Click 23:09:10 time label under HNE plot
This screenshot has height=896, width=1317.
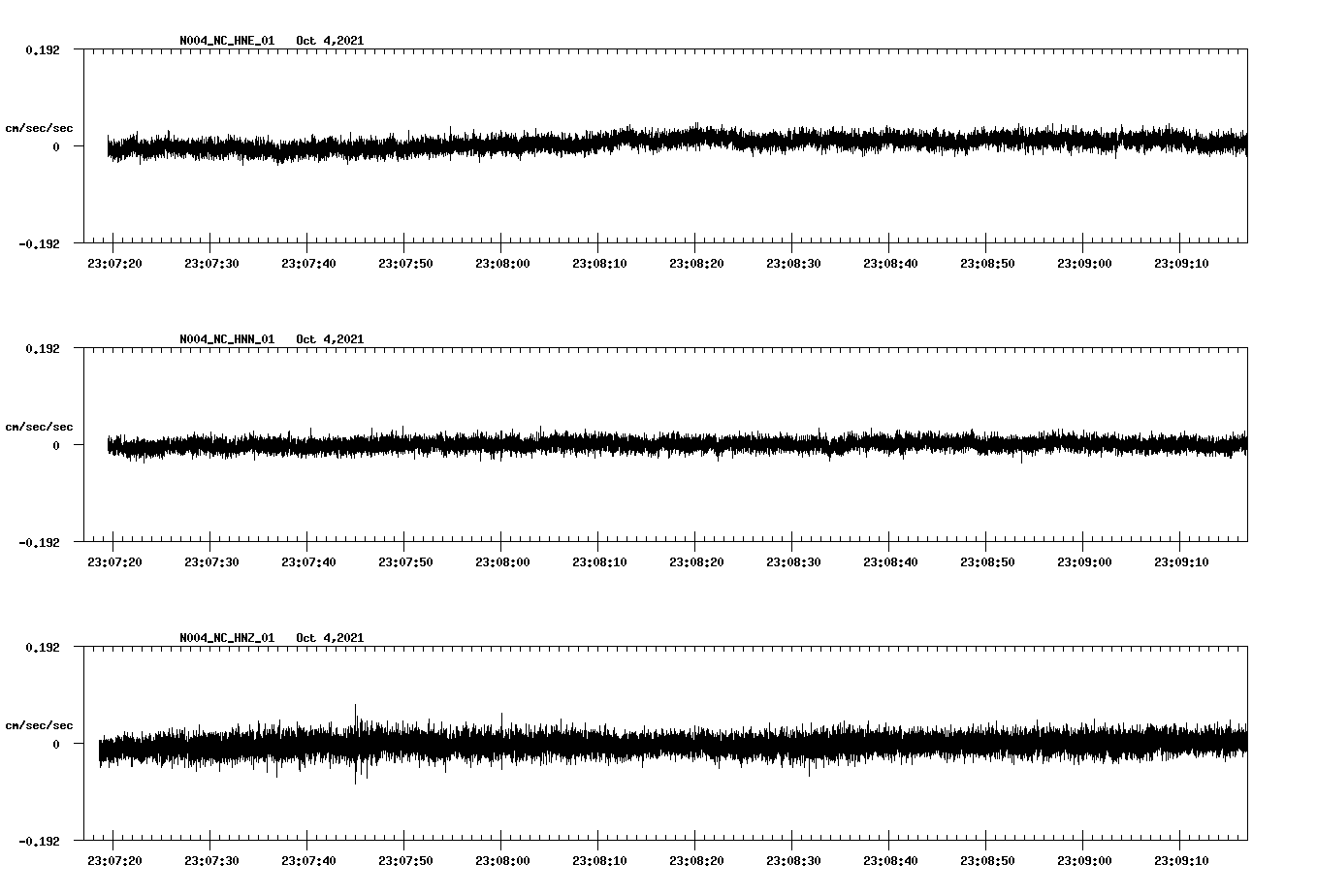pyautogui.click(x=1181, y=264)
